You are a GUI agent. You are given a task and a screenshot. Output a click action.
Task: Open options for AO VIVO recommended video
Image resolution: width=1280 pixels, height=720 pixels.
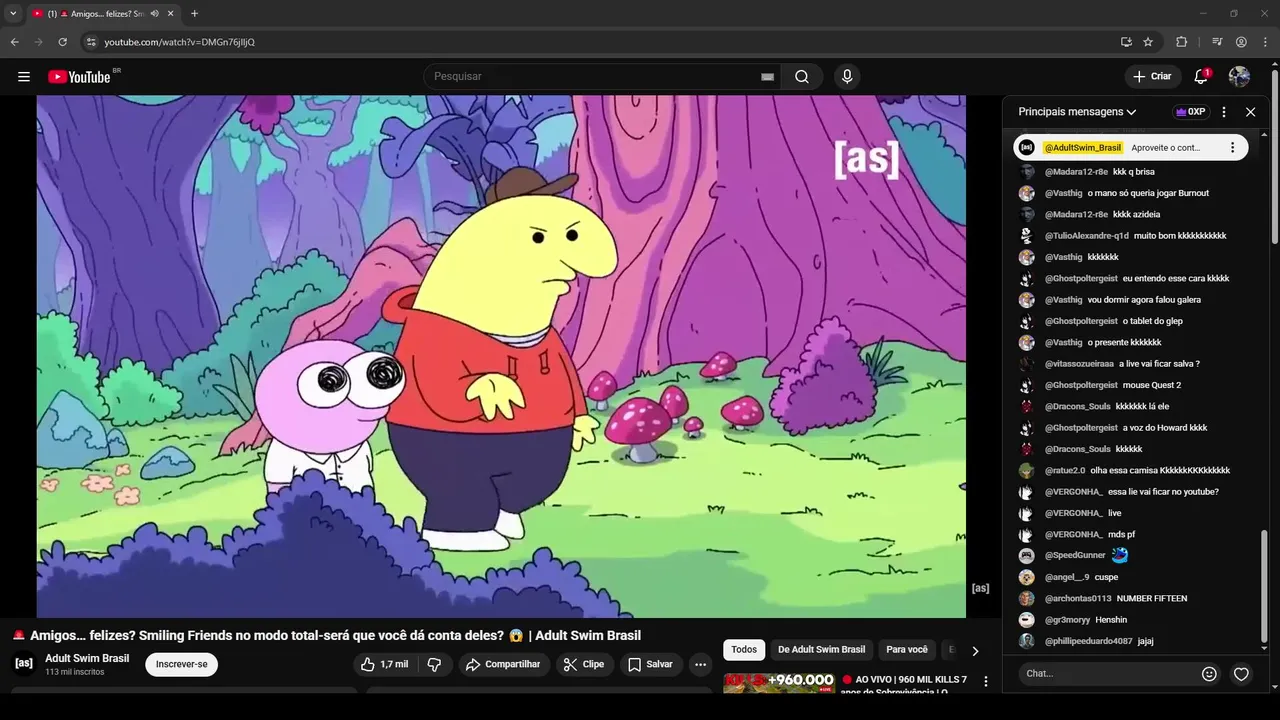[985, 681]
